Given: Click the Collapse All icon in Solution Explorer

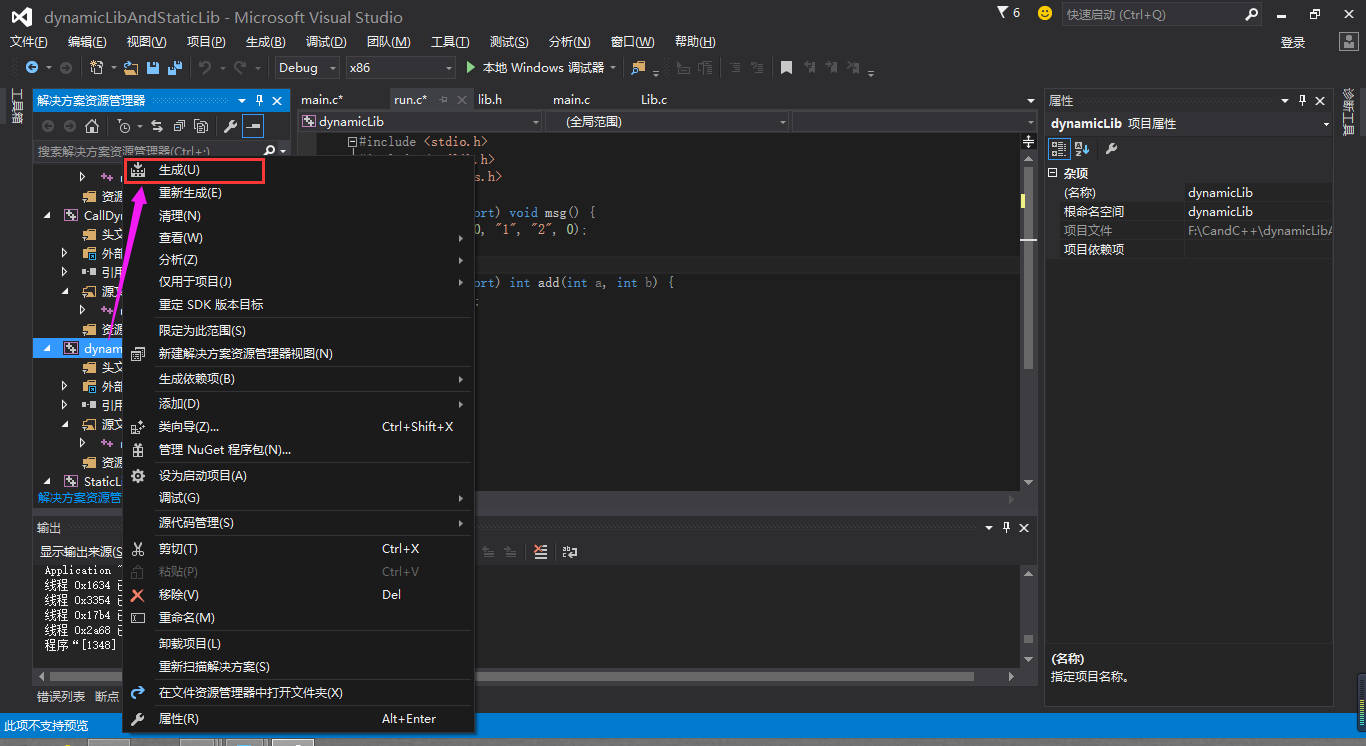Looking at the screenshot, I should point(179,126).
